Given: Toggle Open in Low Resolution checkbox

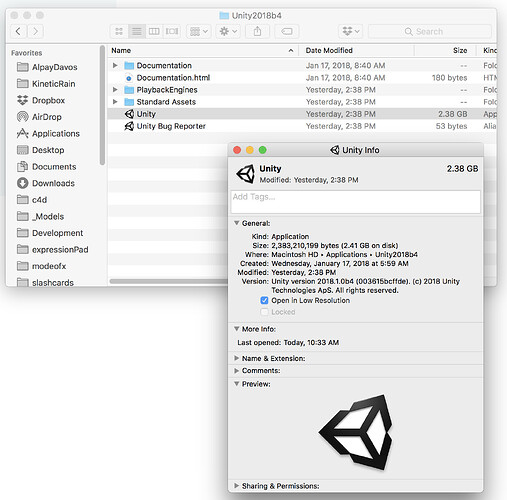Looking at the screenshot, I should (264, 301).
